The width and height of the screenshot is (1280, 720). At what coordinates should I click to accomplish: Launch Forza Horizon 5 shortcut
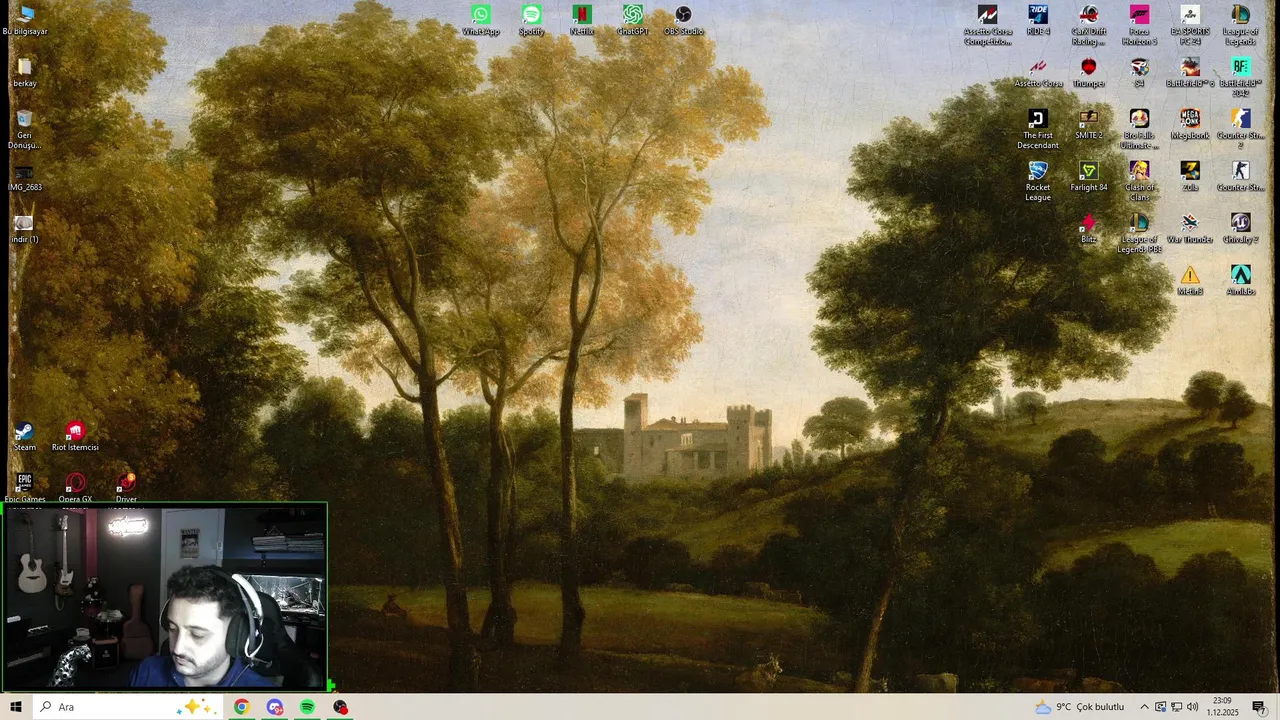tap(1139, 25)
